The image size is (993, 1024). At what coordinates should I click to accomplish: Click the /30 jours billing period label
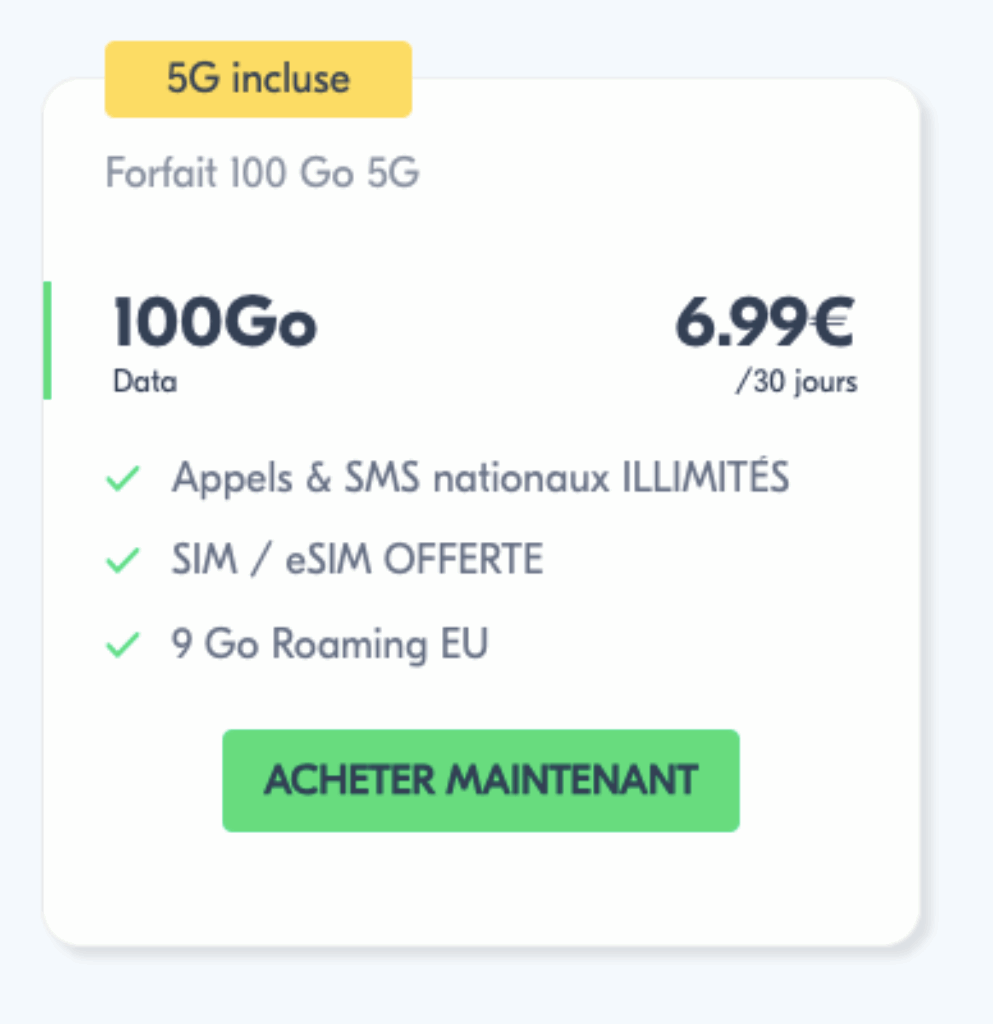[796, 383]
